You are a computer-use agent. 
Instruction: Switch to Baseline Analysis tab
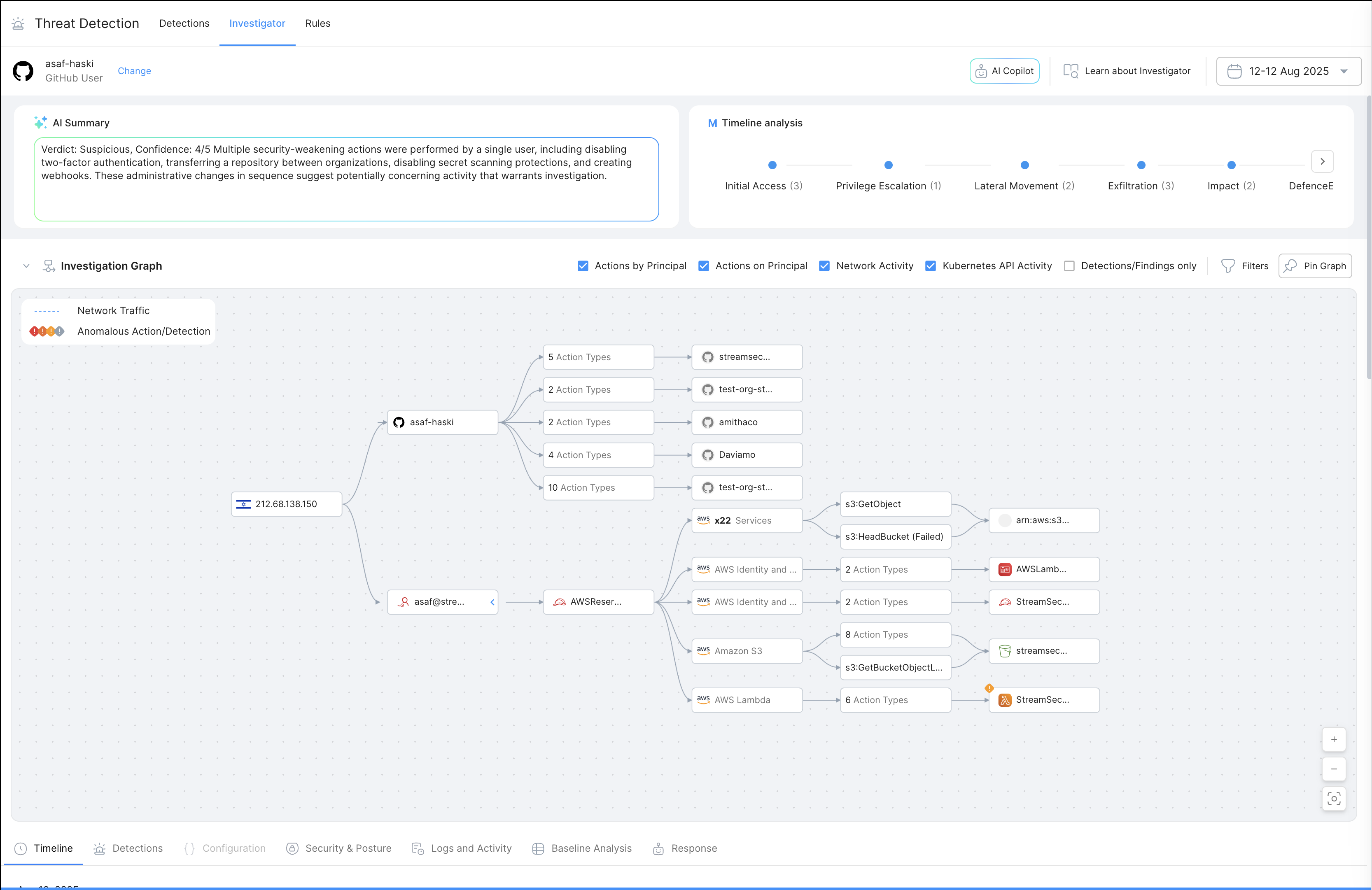582,848
